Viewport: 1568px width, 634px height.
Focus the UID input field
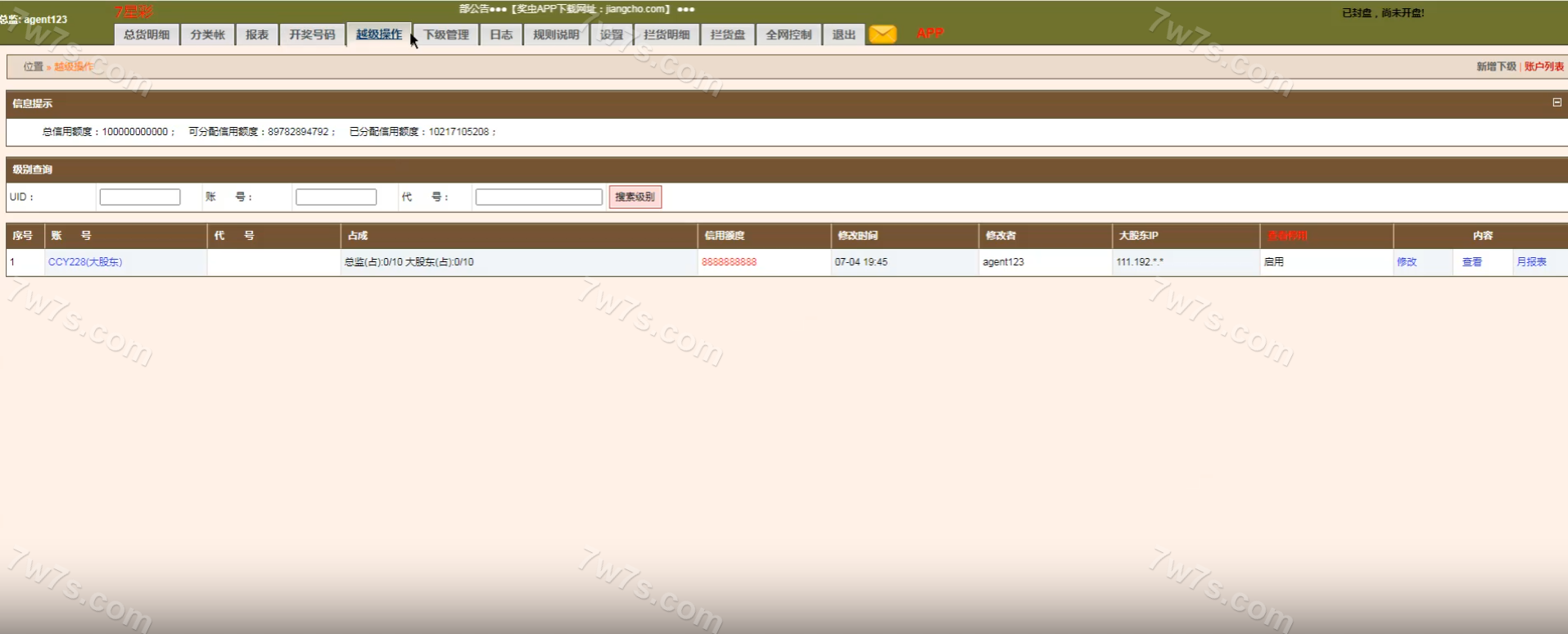(x=140, y=197)
